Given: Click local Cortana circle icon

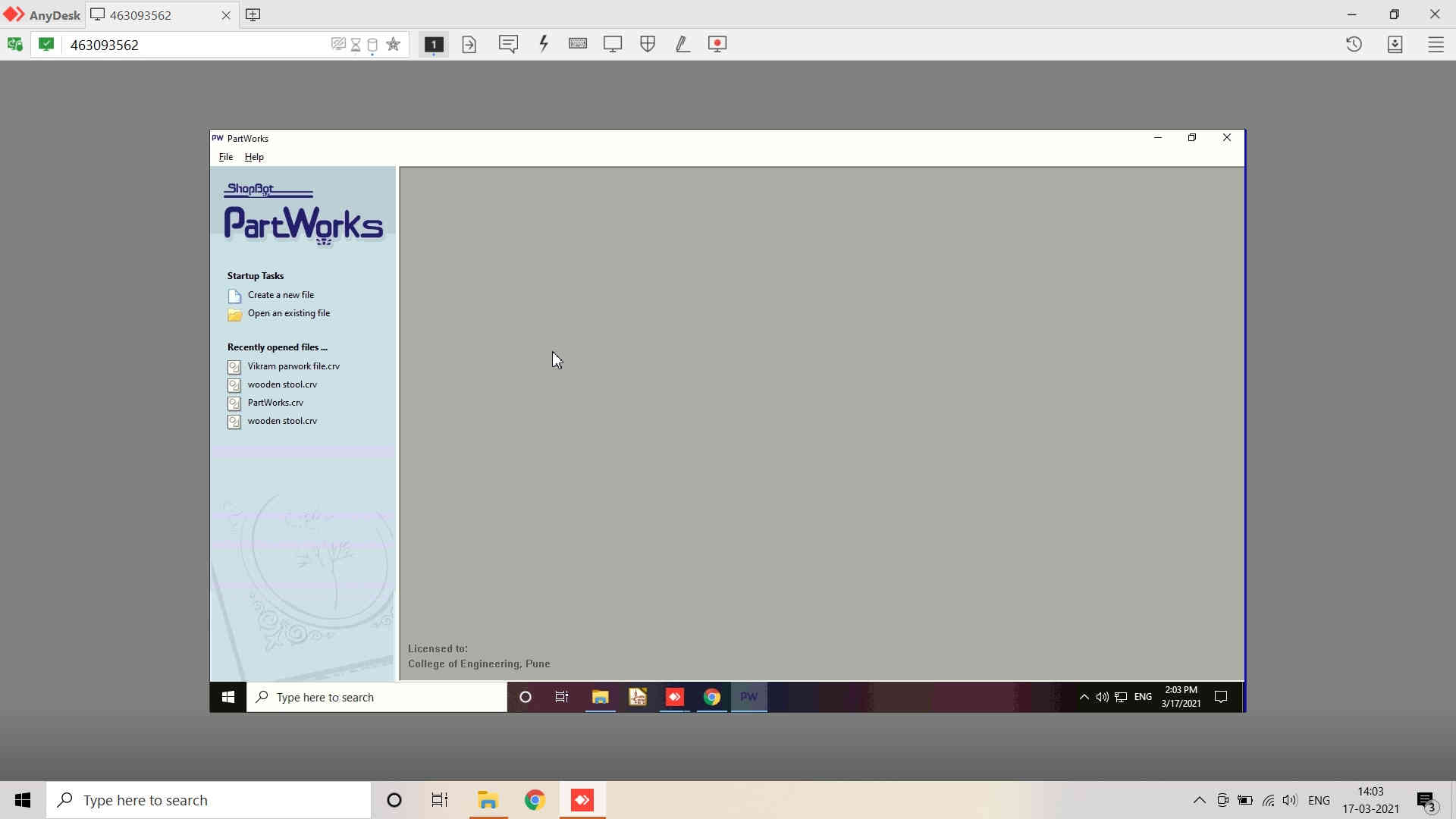Looking at the screenshot, I should point(394,800).
